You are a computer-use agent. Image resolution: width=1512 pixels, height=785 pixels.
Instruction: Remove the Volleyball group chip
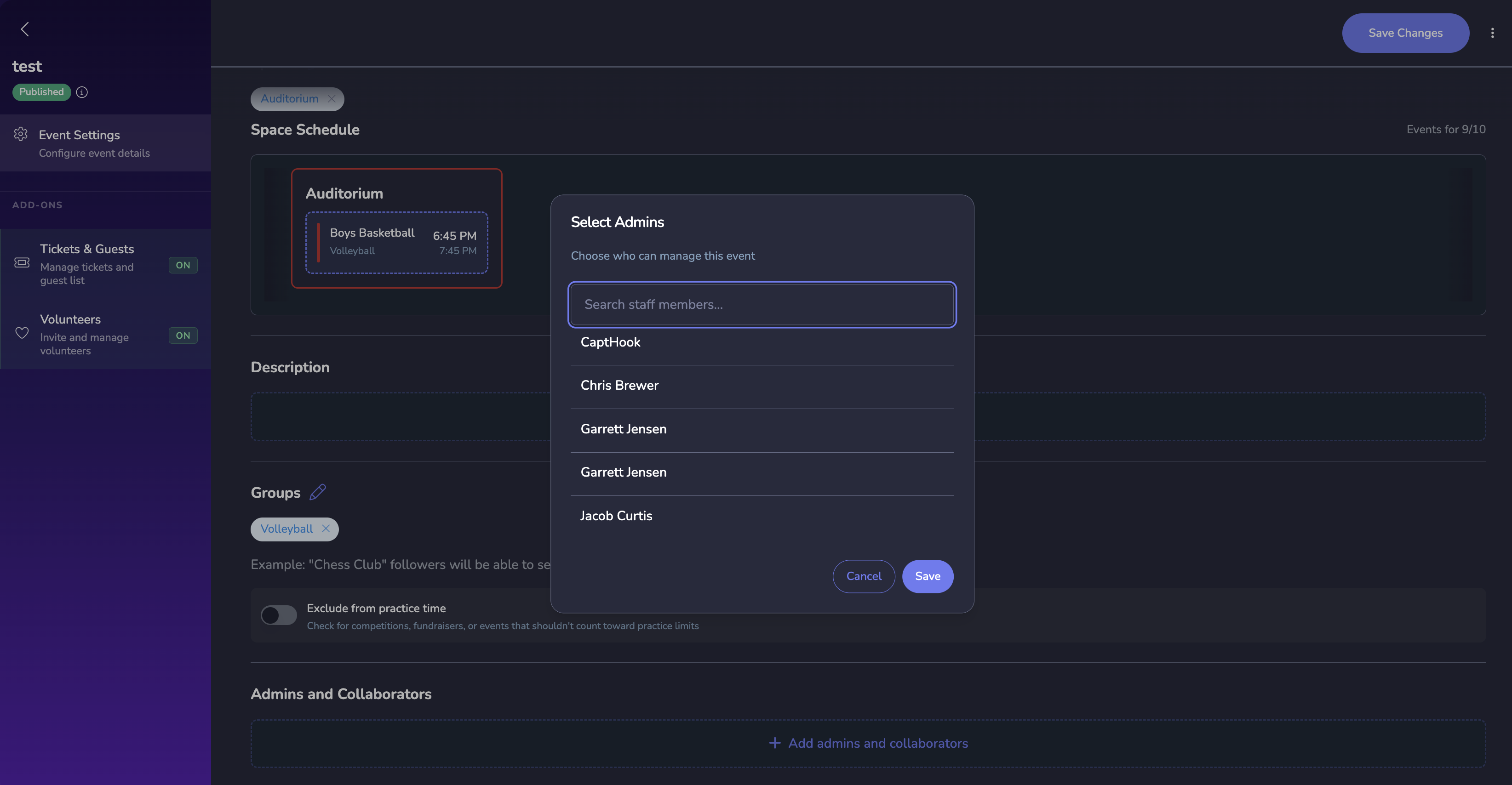[326, 529]
